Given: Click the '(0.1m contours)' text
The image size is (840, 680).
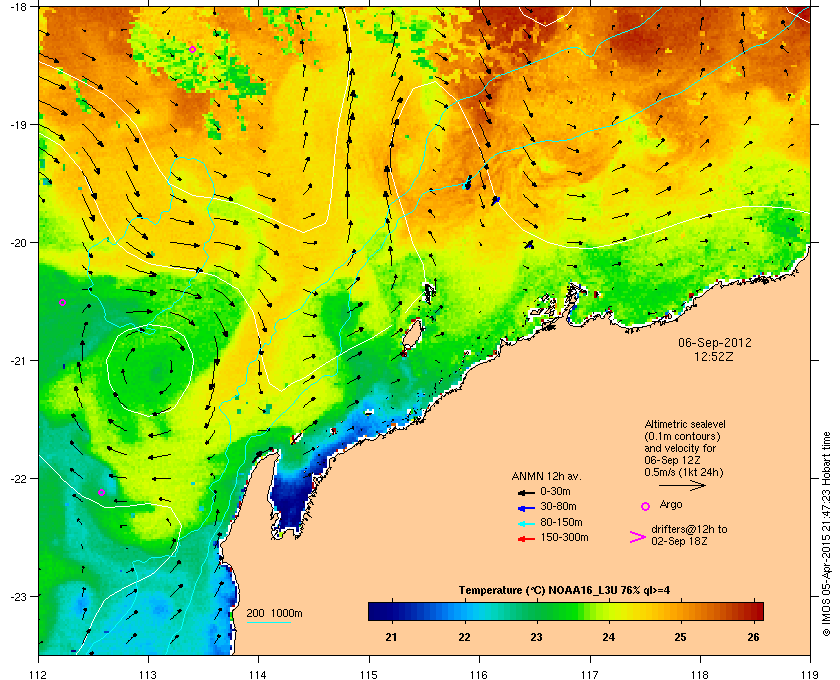Looking at the screenshot, I should point(682,436).
